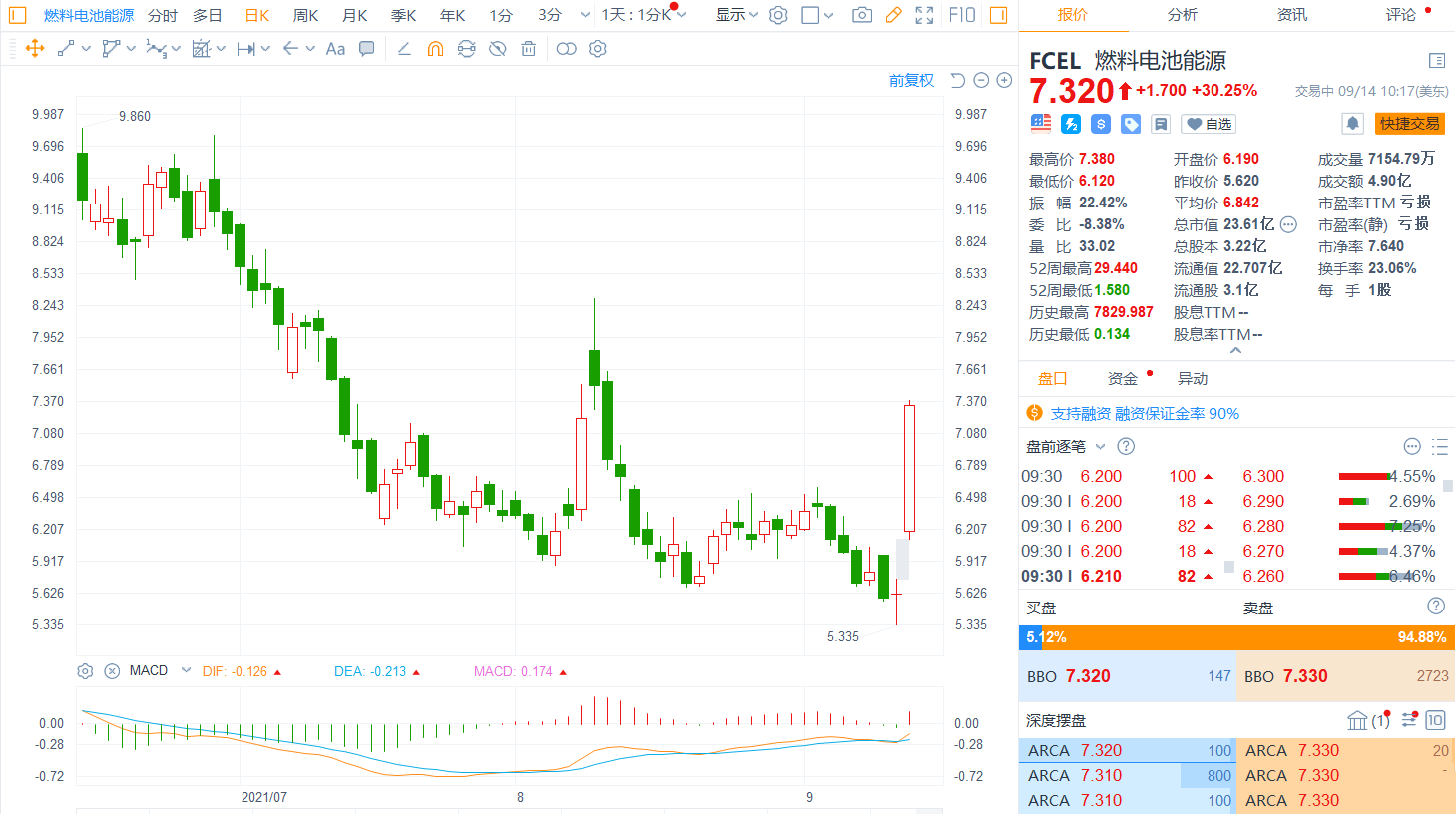1456x814 pixels.
Task: Activate the magnet snap tool
Action: (x=435, y=49)
